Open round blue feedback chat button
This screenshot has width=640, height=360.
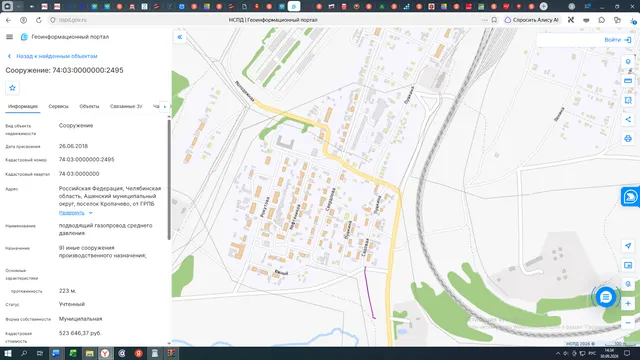point(606,297)
